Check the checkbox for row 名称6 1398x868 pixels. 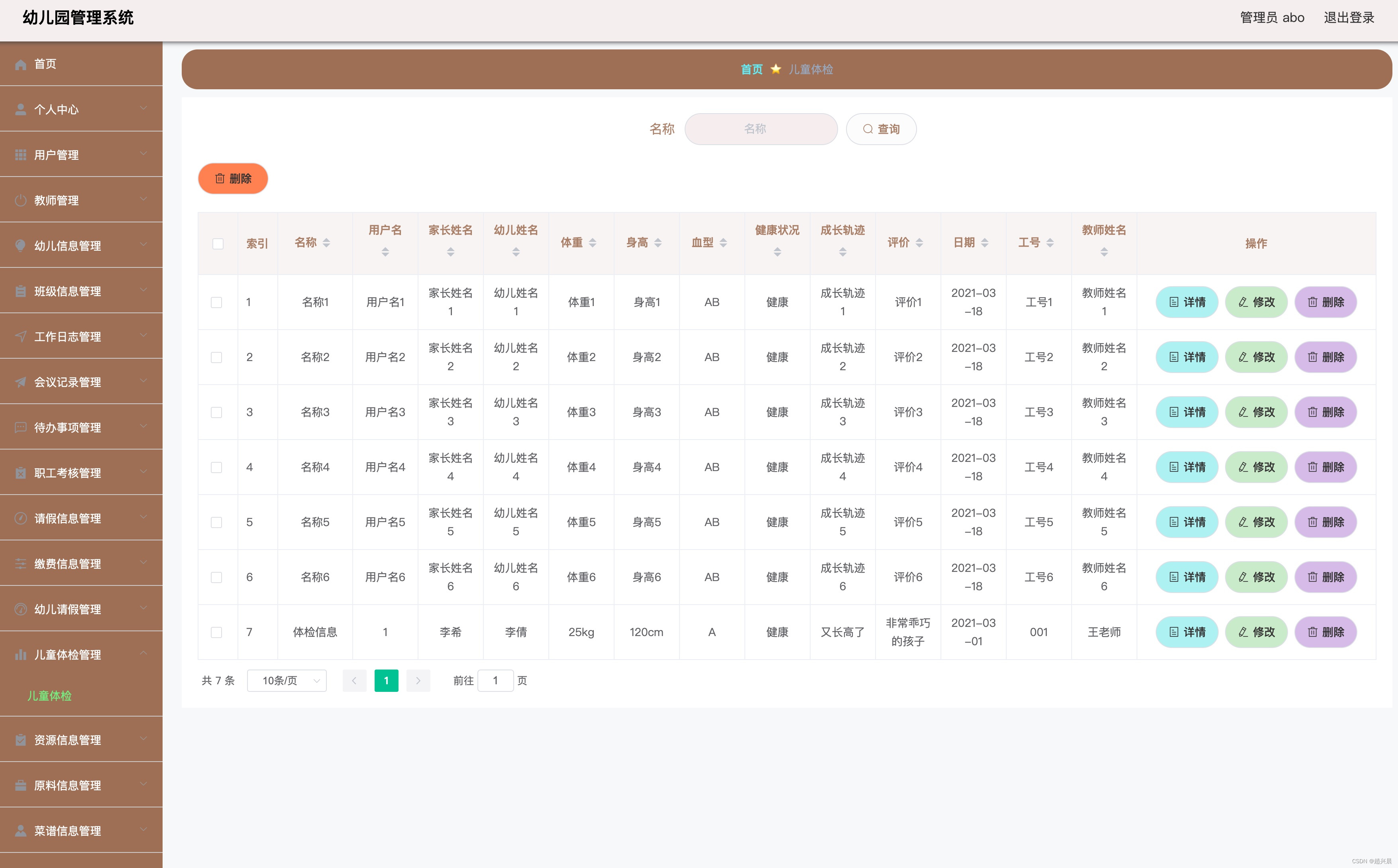point(216,577)
